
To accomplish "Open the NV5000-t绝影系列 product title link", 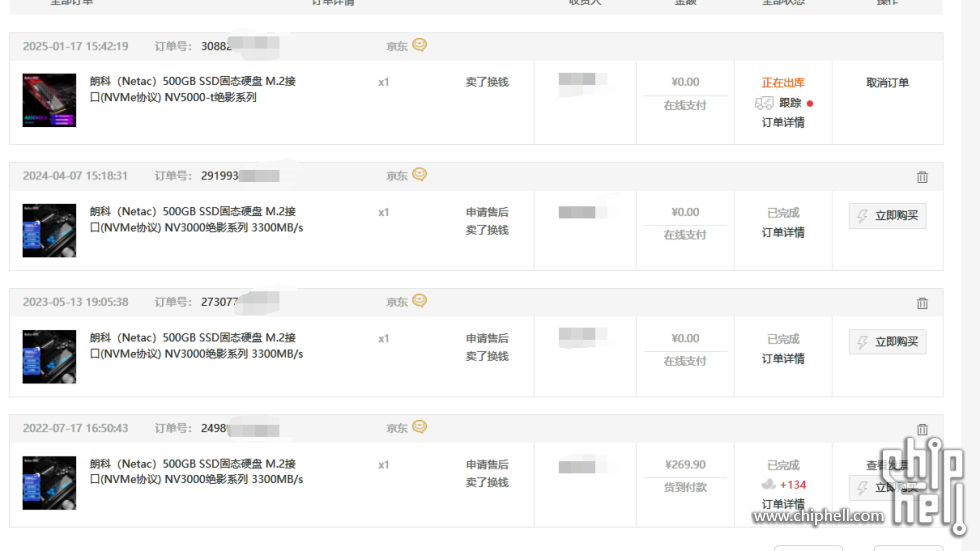I will (192, 89).
